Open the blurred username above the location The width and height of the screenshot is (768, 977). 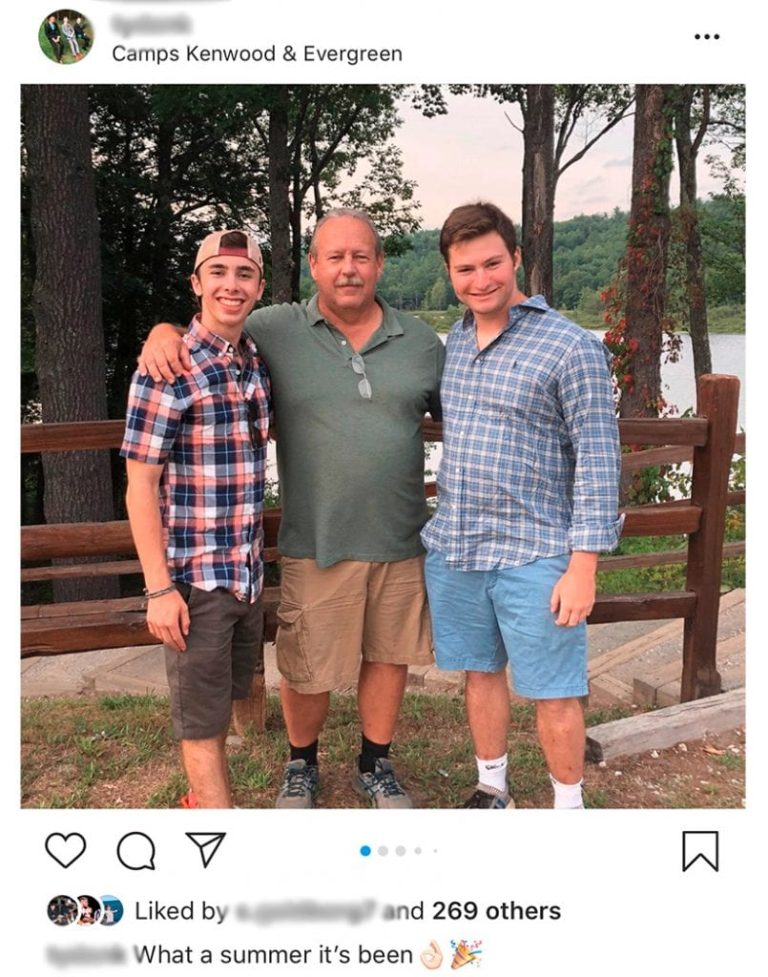pos(152,24)
